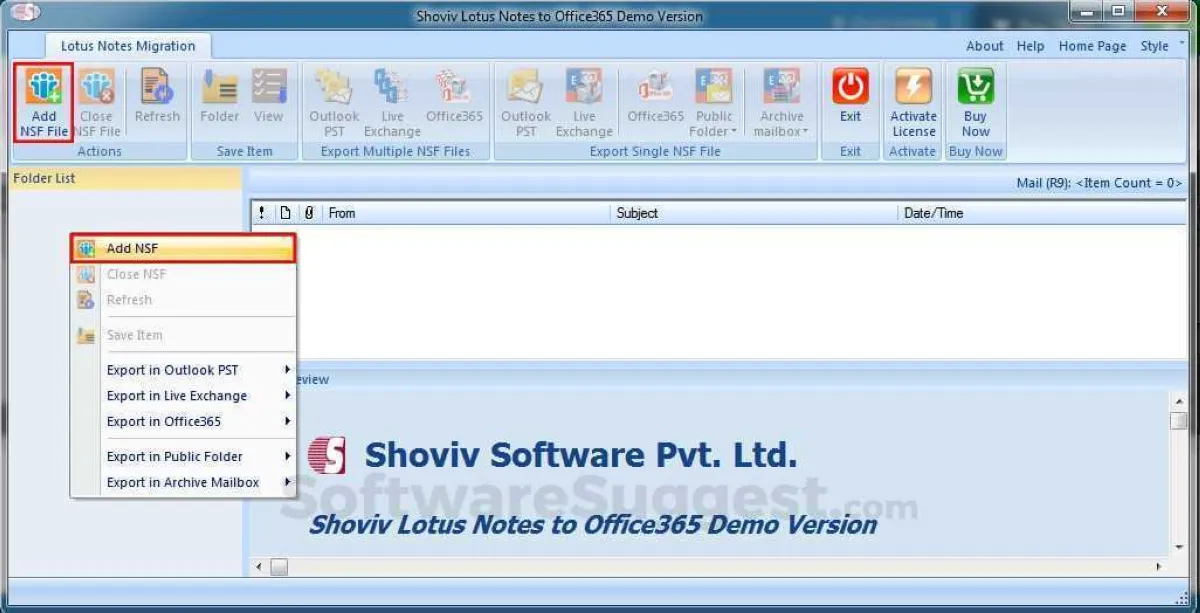Open the About menu
The height and width of the screenshot is (613, 1200).
[984, 46]
